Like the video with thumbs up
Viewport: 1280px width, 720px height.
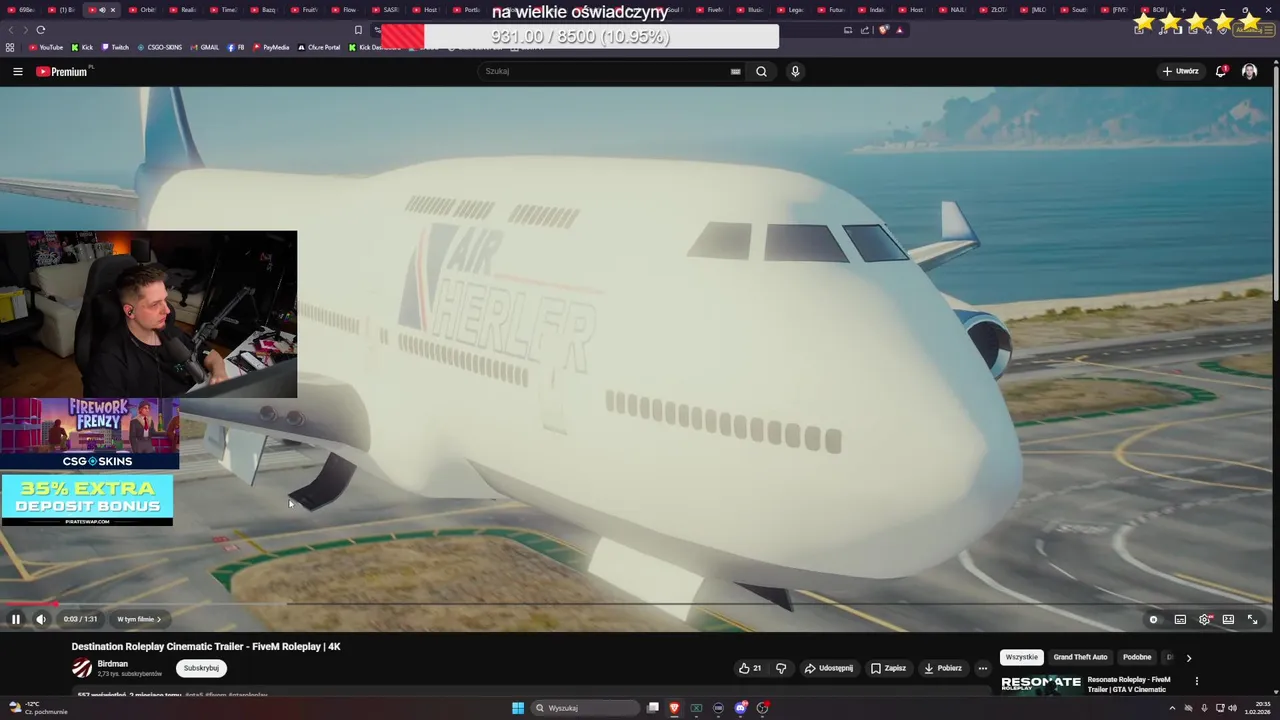click(x=750, y=668)
